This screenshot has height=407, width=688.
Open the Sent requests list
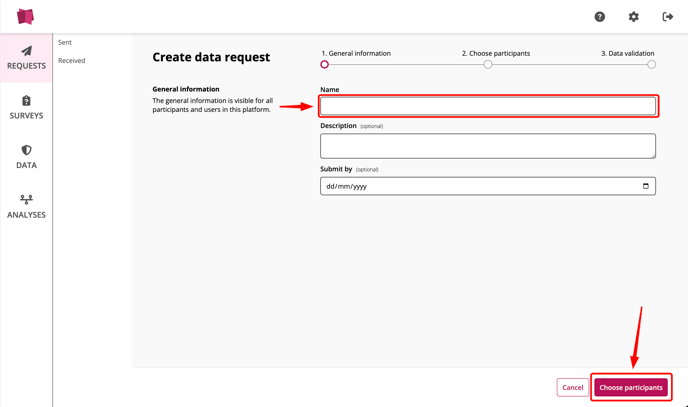point(65,43)
